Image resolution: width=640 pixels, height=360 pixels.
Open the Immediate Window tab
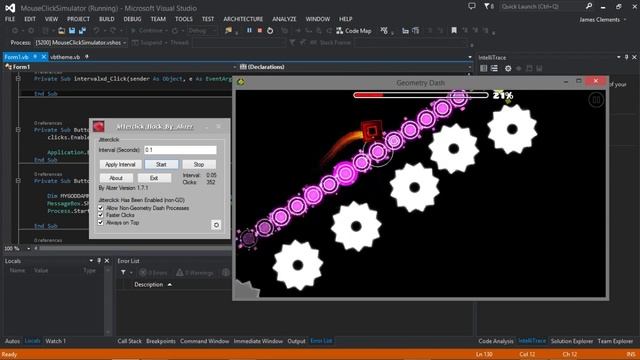pos(258,341)
